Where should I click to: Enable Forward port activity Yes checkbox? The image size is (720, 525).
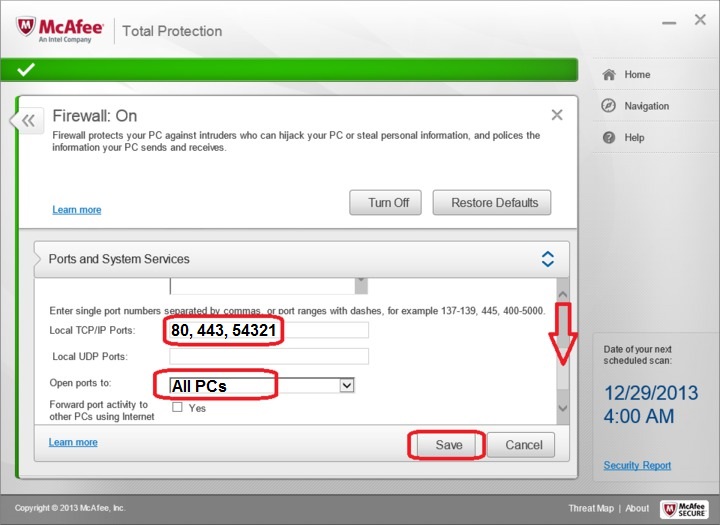click(177, 408)
